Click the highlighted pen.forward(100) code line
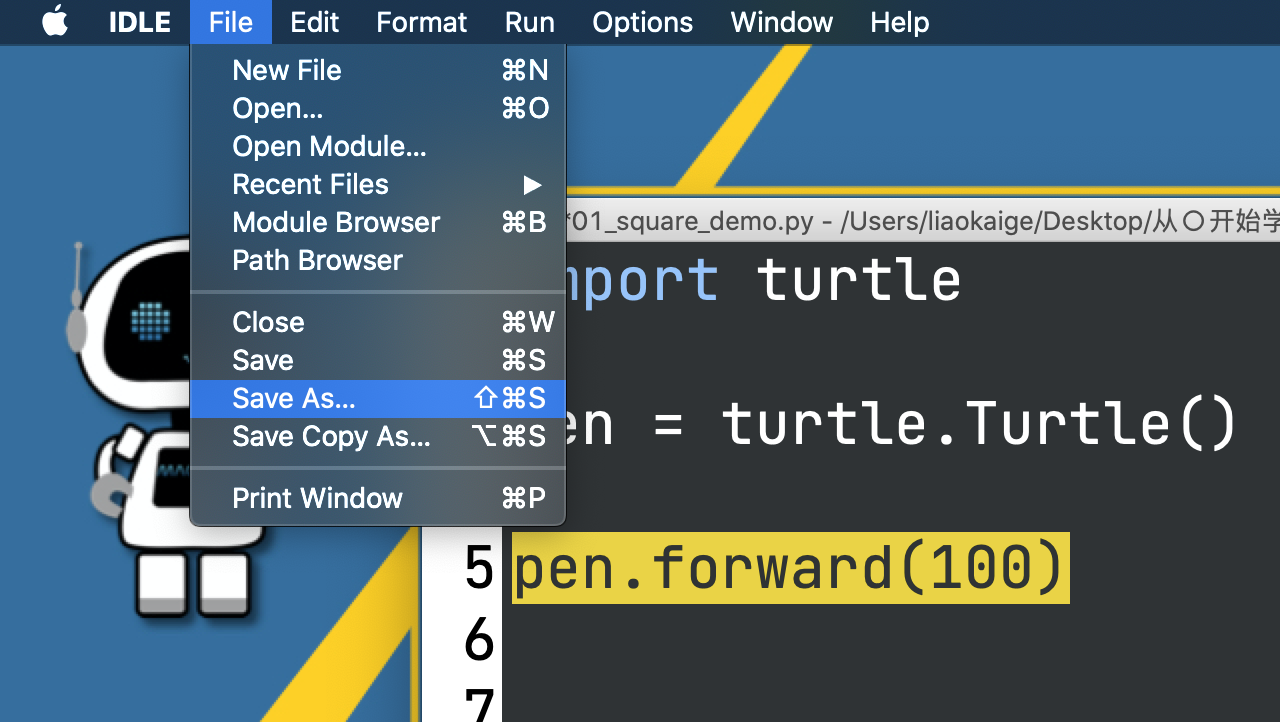The image size is (1280, 722). pos(790,568)
